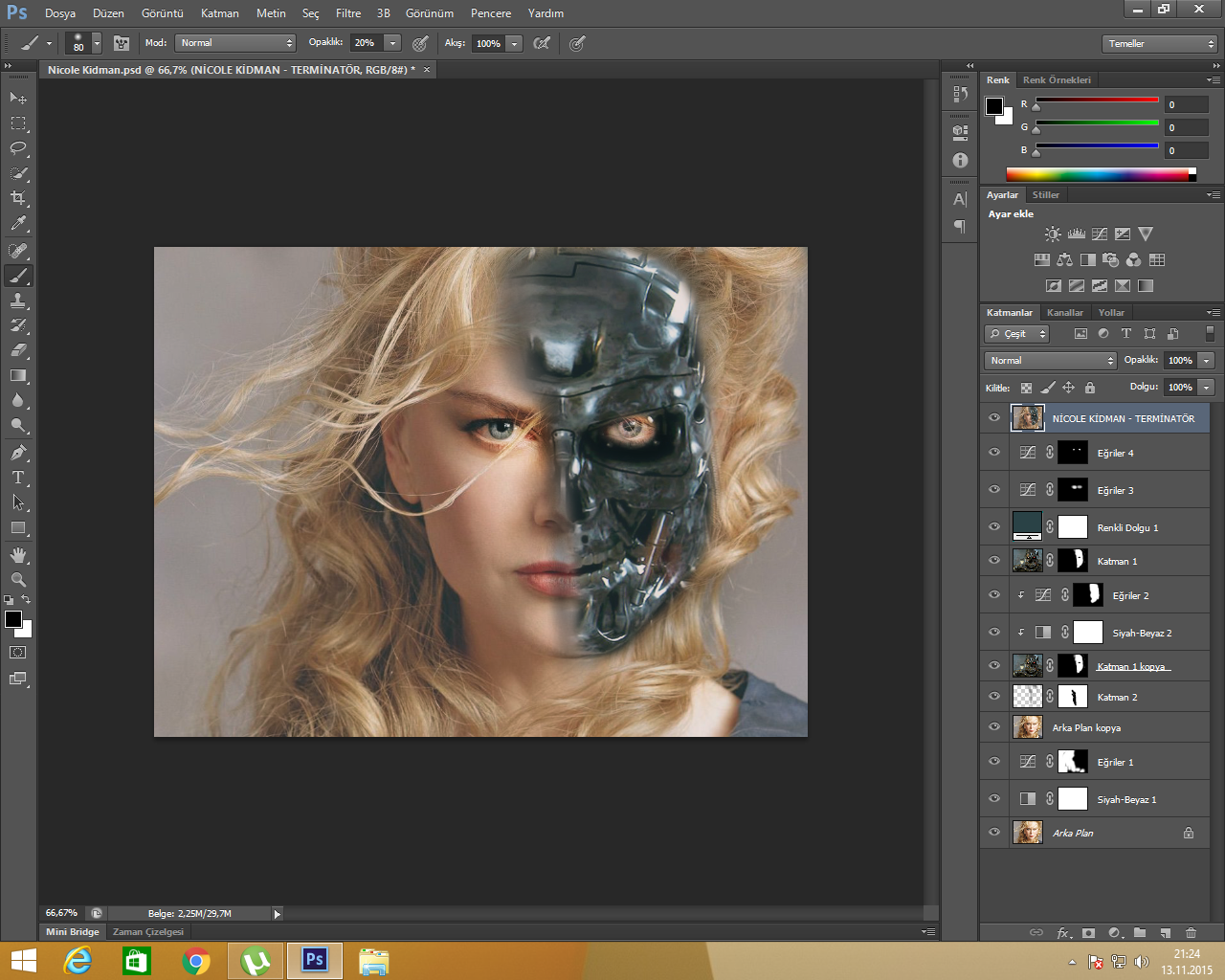Click the delete layer trash icon

1191,932
